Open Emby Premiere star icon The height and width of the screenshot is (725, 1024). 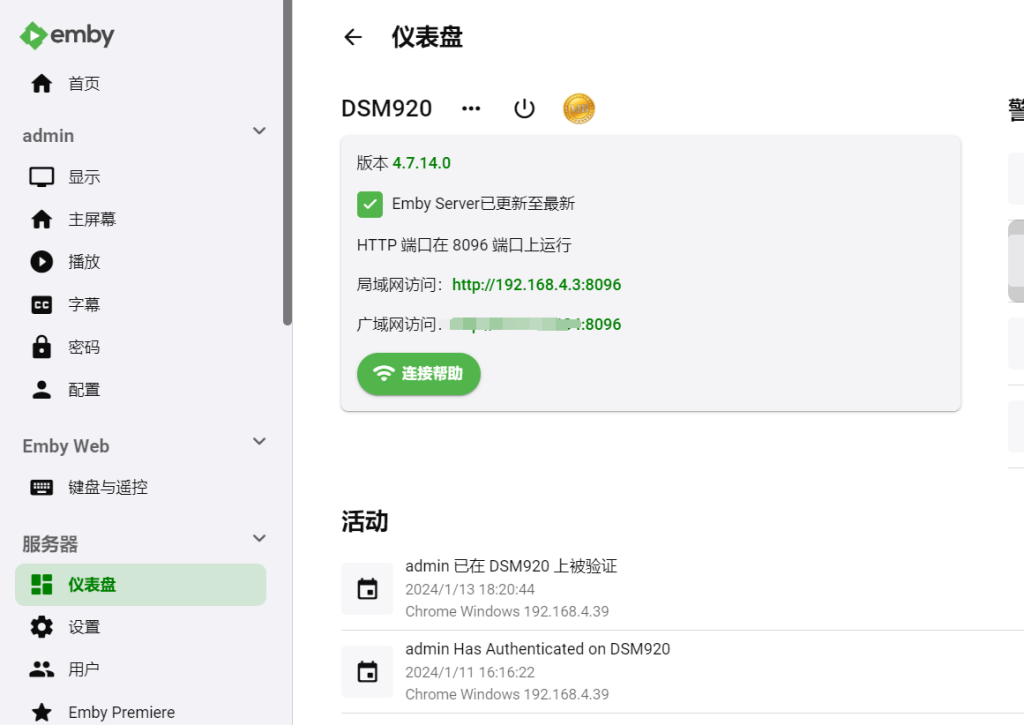pos(42,712)
